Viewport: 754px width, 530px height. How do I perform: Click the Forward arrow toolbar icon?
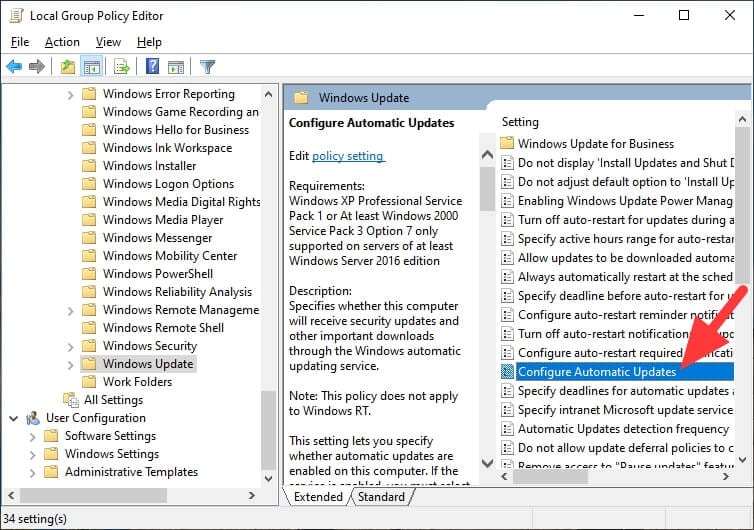37,66
